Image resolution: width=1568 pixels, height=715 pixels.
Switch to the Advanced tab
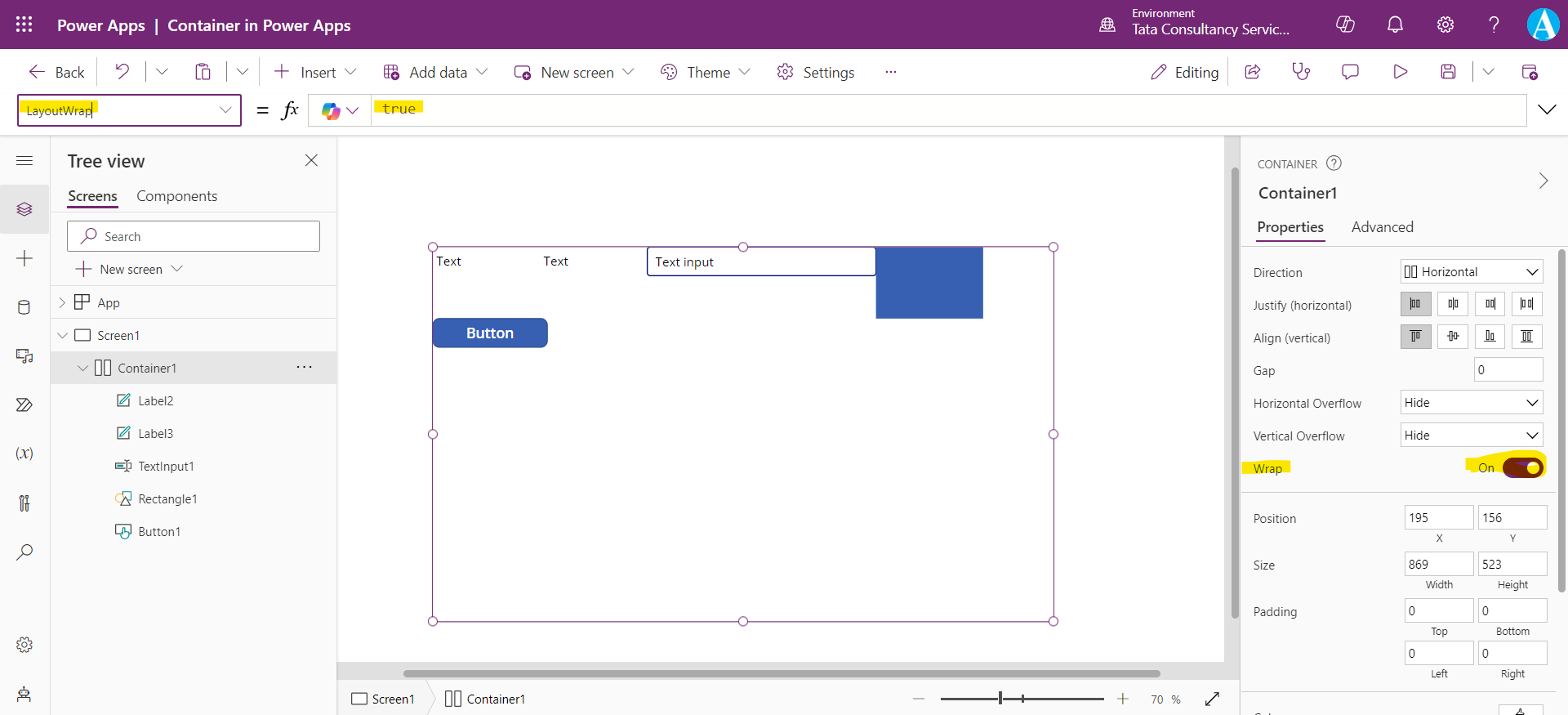1382,227
